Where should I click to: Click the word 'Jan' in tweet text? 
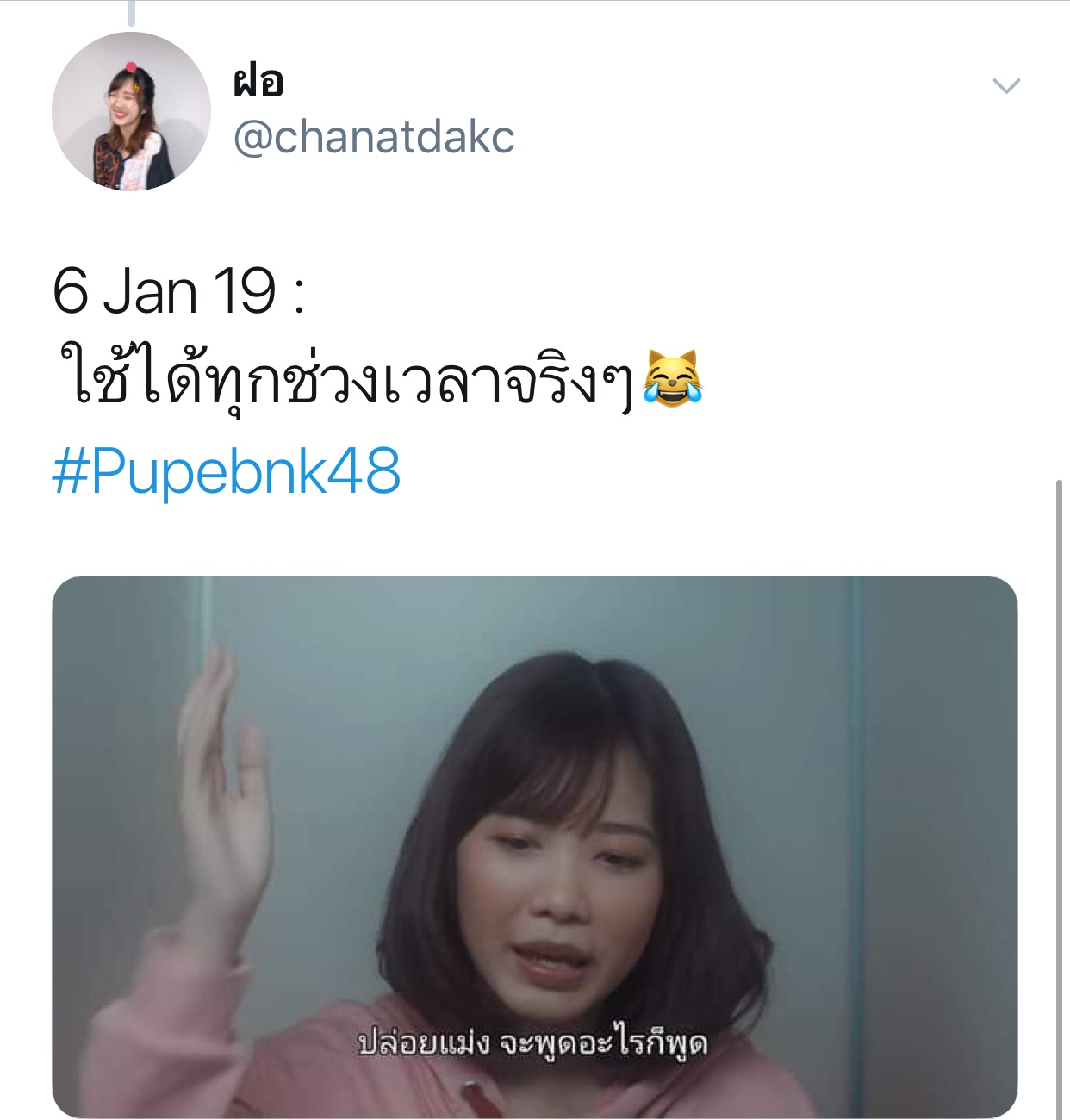(x=152, y=291)
